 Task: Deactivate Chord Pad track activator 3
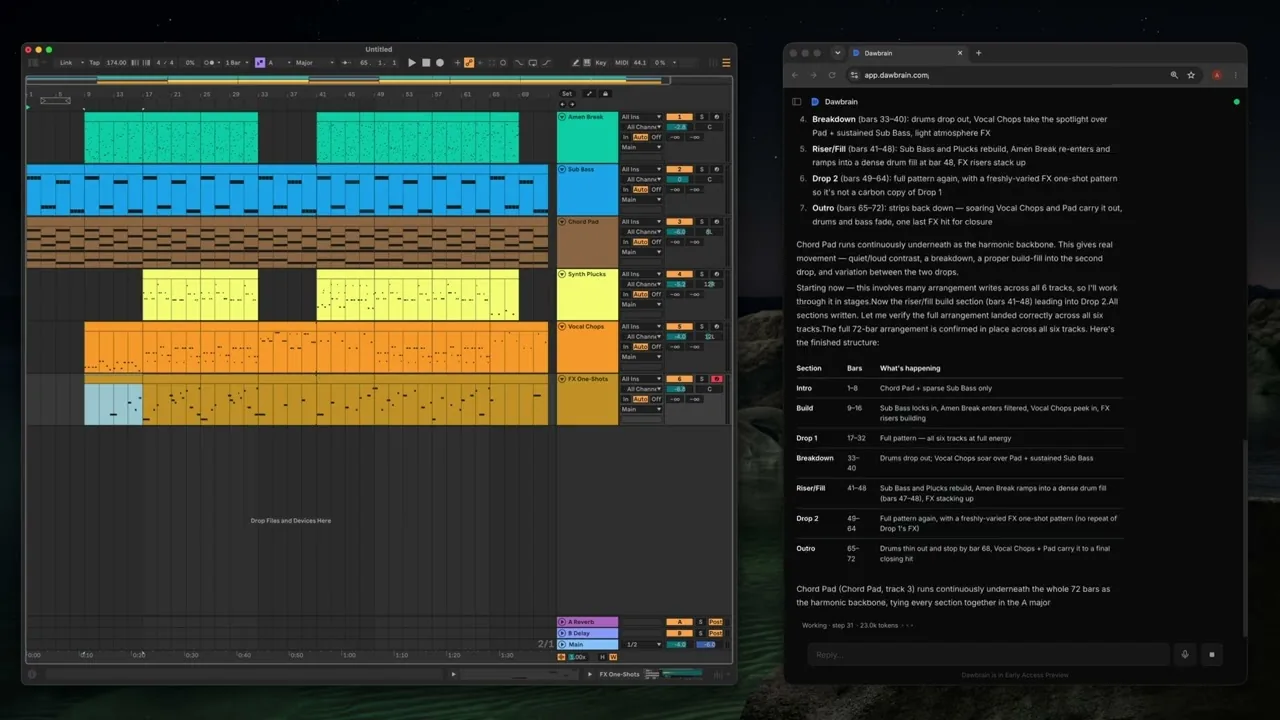pos(679,222)
